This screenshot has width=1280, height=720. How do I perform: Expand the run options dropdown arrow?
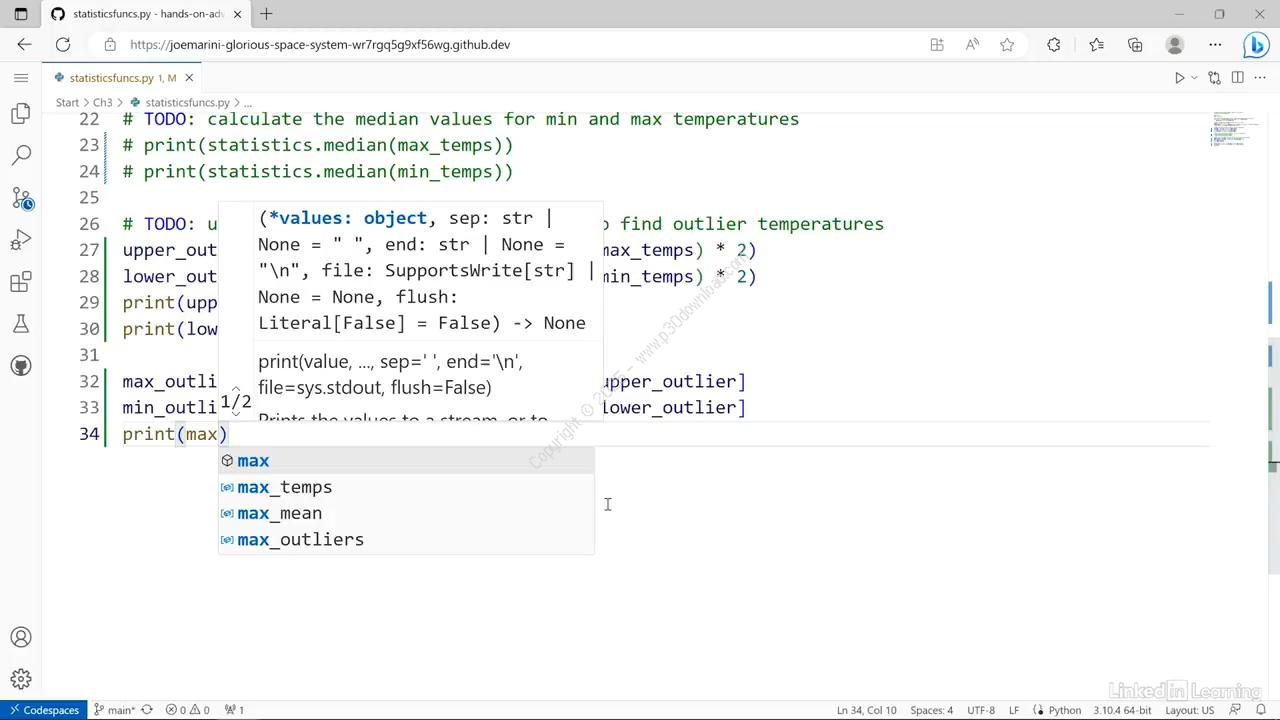click(x=1193, y=77)
